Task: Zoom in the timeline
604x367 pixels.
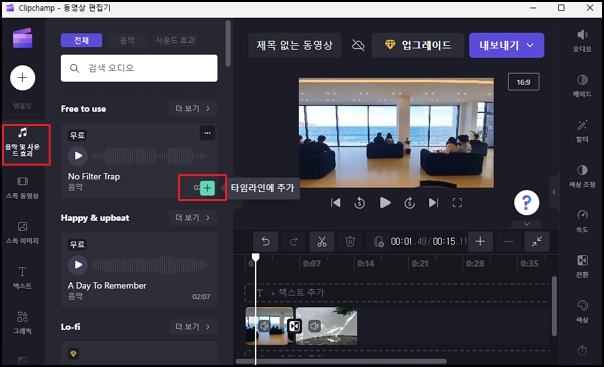Action: 480,242
